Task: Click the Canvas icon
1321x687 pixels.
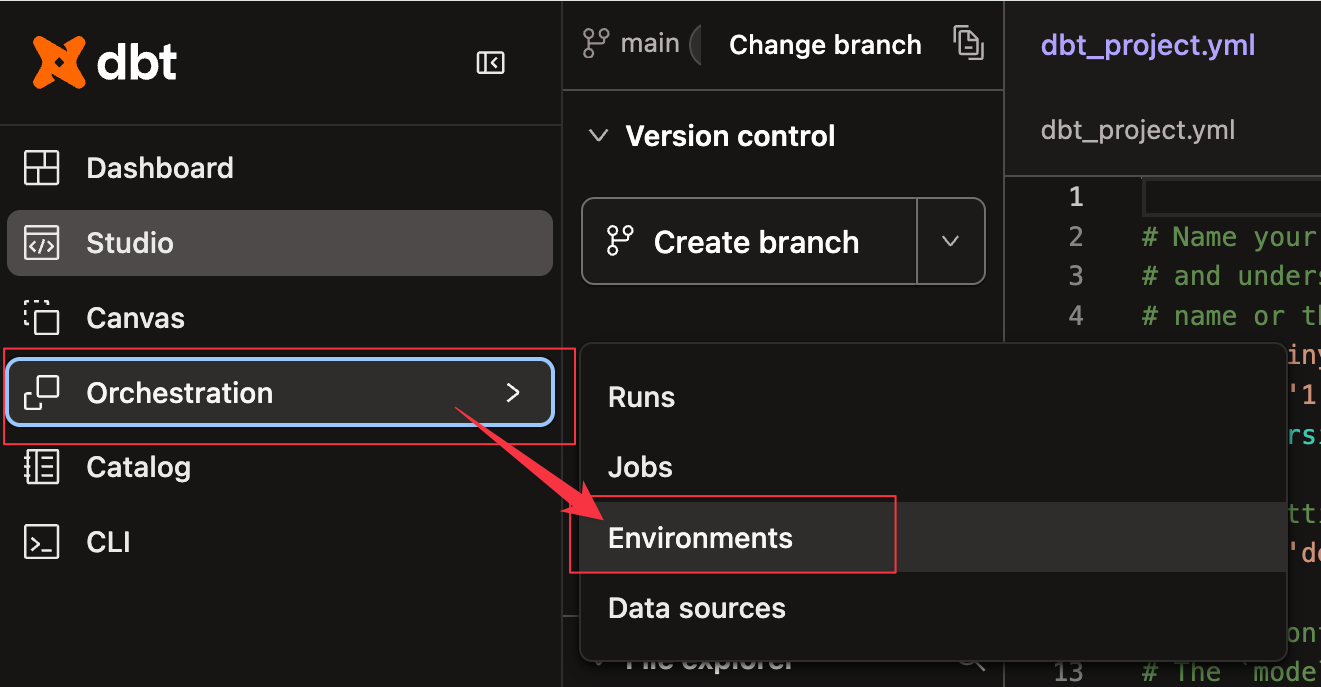Action: (42, 318)
